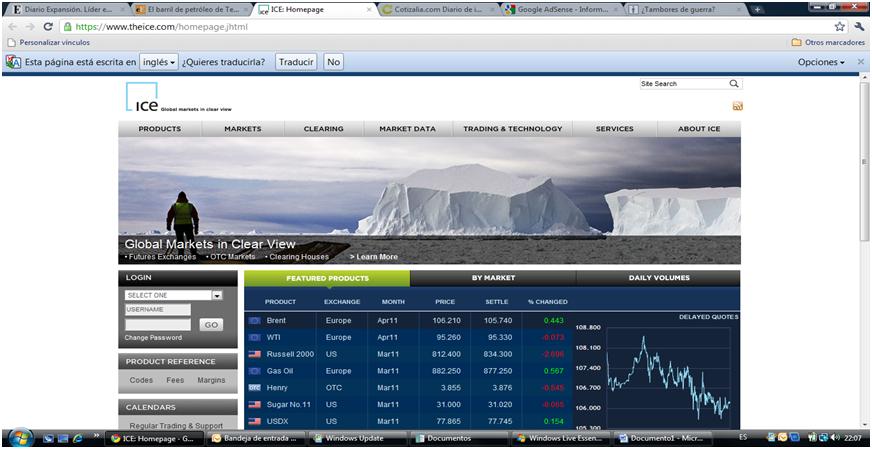Show the desktop via quick launch icon

coord(49,438)
